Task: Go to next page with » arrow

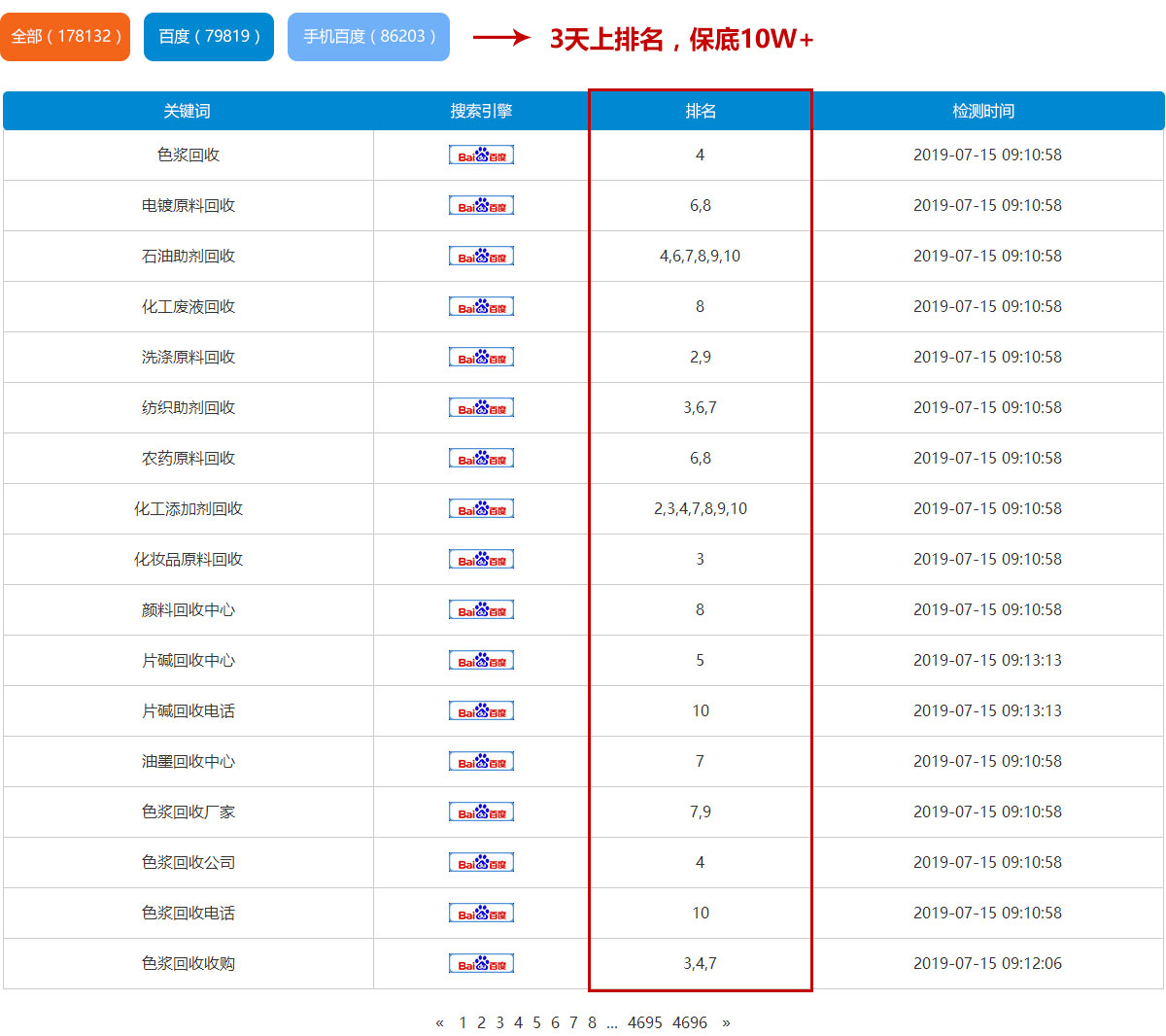Action: (x=726, y=1022)
